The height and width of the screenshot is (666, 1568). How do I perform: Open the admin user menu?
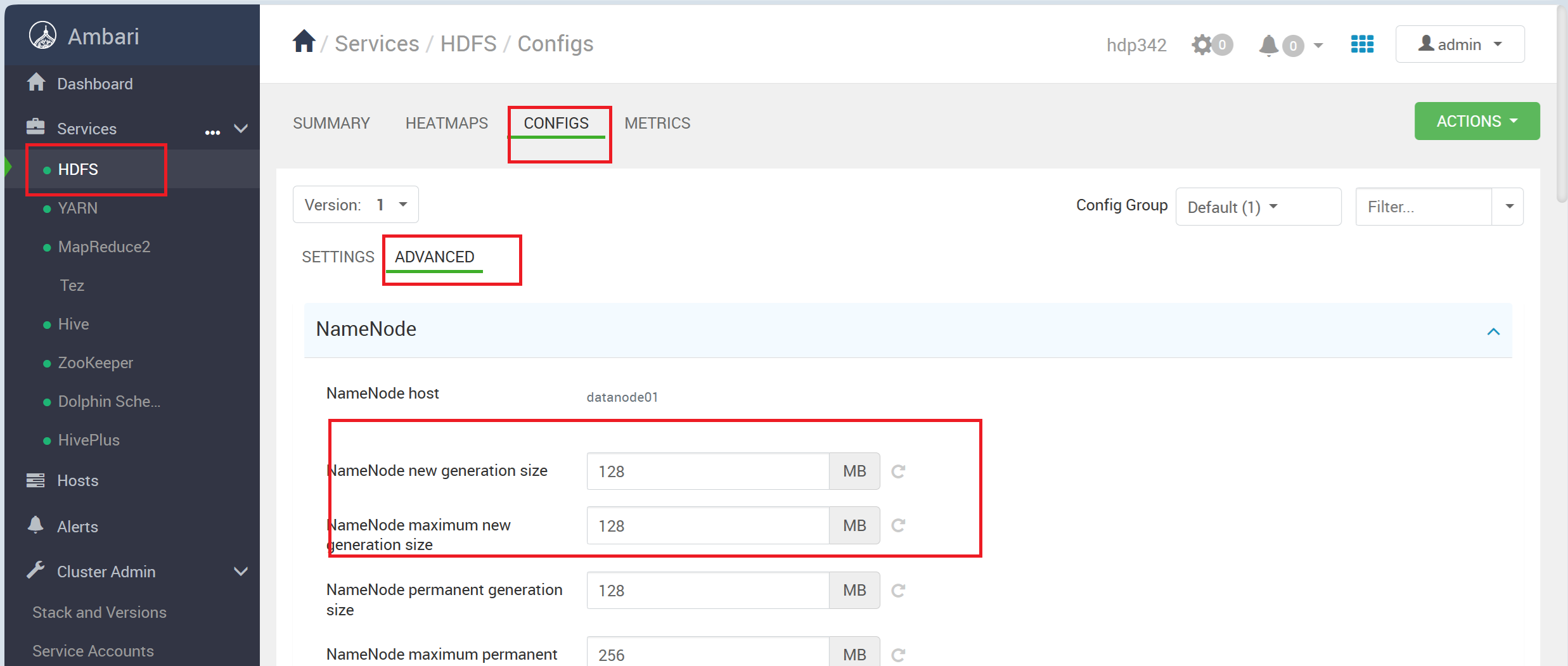click(x=1460, y=44)
